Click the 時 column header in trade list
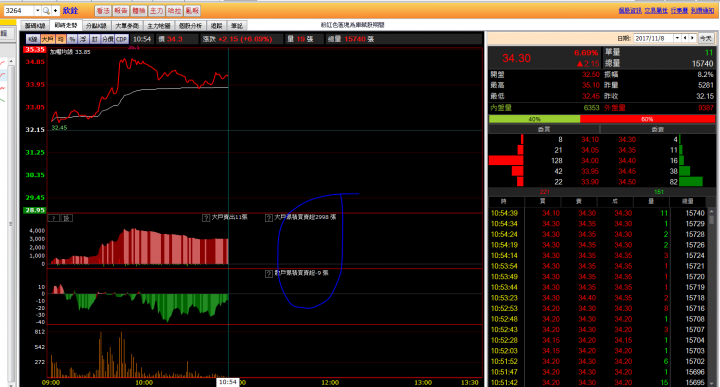720x387 pixels. pos(504,202)
